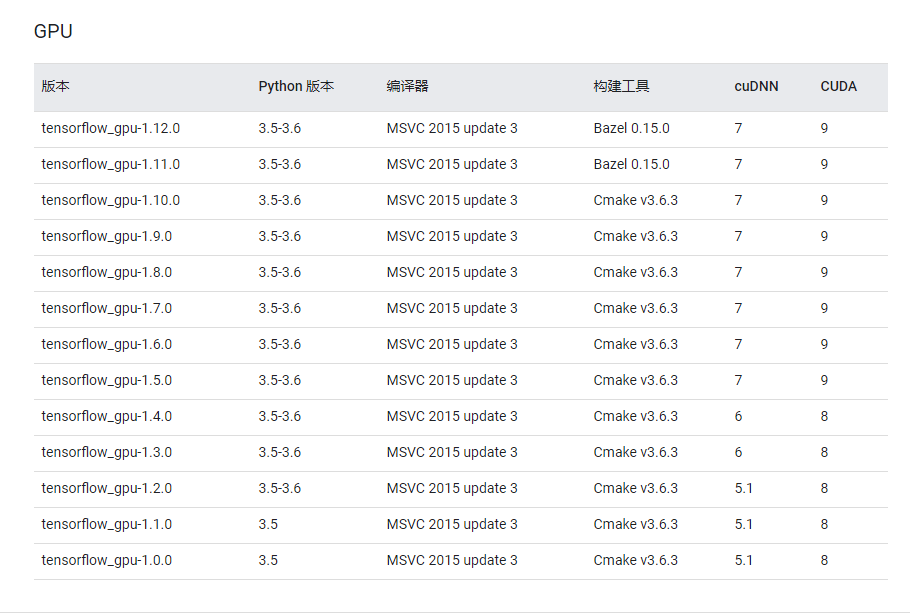Click the 构建工具 column header
Screen dimensions: 910x614
[621, 86]
